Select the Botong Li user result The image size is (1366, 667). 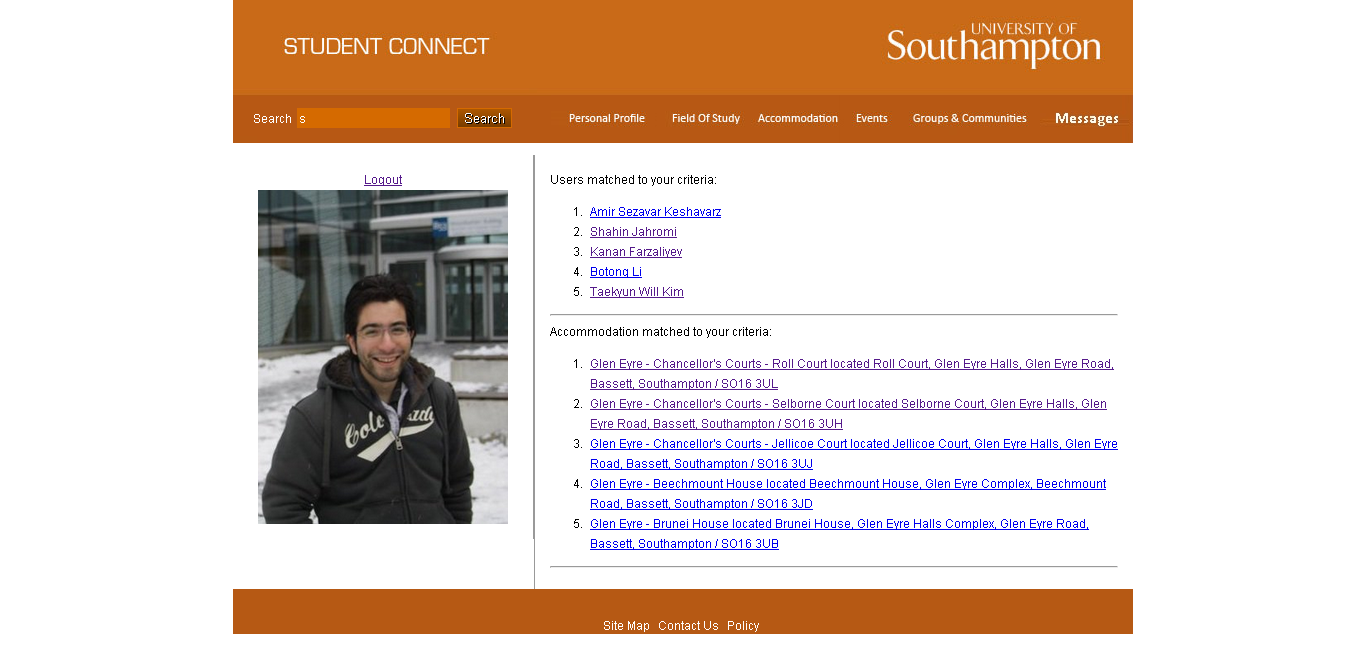coord(616,272)
